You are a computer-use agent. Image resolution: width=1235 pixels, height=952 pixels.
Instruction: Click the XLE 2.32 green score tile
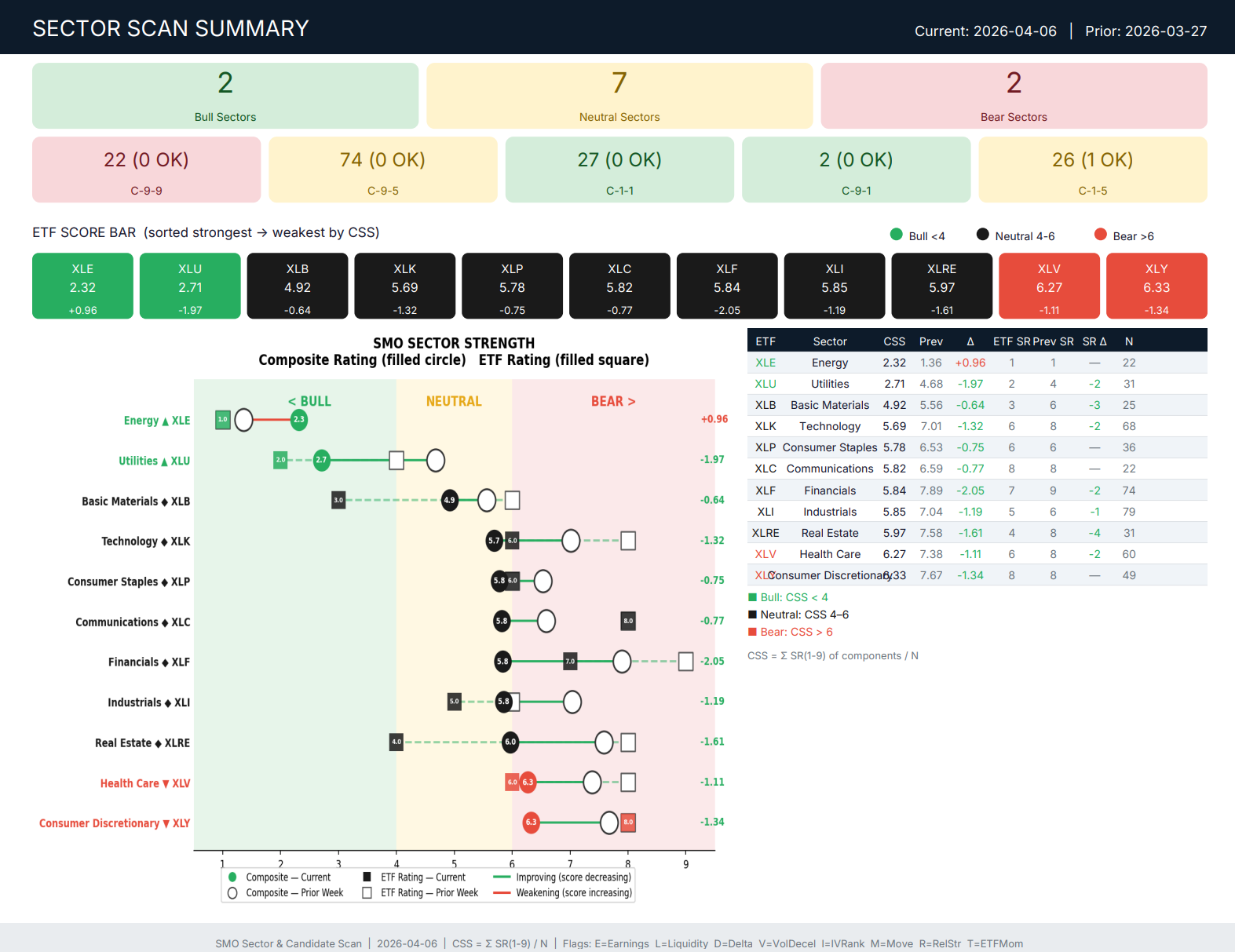[82, 286]
